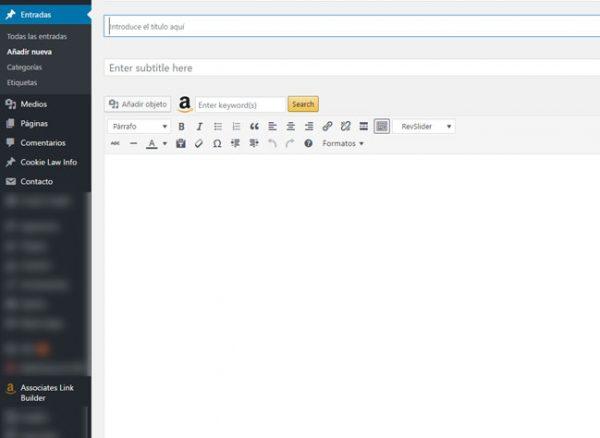Apply text color with the A icon
The image size is (600, 438).
coord(152,144)
